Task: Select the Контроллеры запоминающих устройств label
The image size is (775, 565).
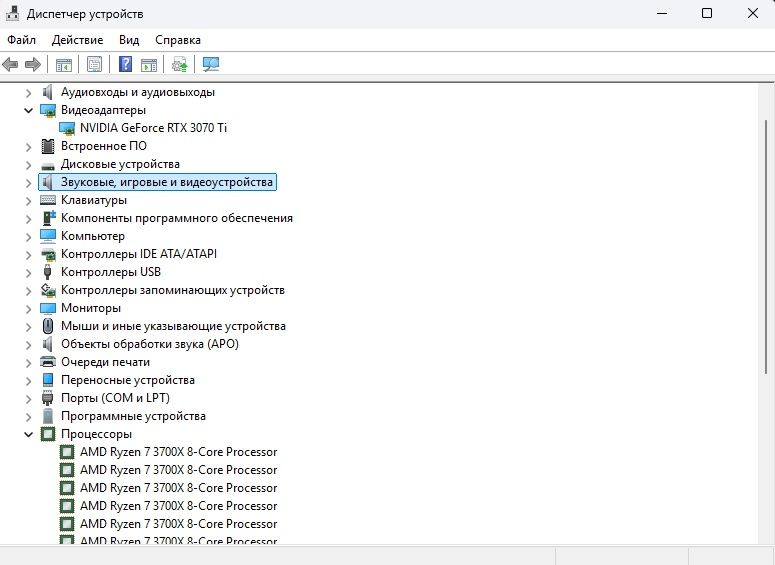Action: (x=172, y=290)
